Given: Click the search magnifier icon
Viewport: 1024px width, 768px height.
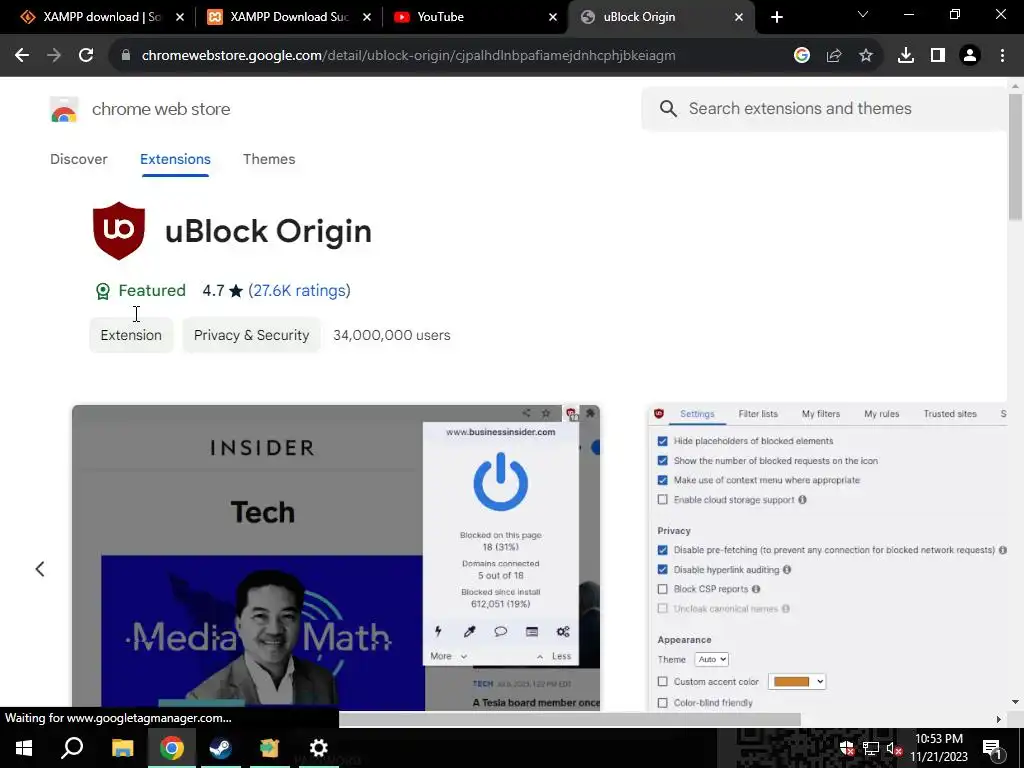Looking at the screenshot, I should [667, 108].
